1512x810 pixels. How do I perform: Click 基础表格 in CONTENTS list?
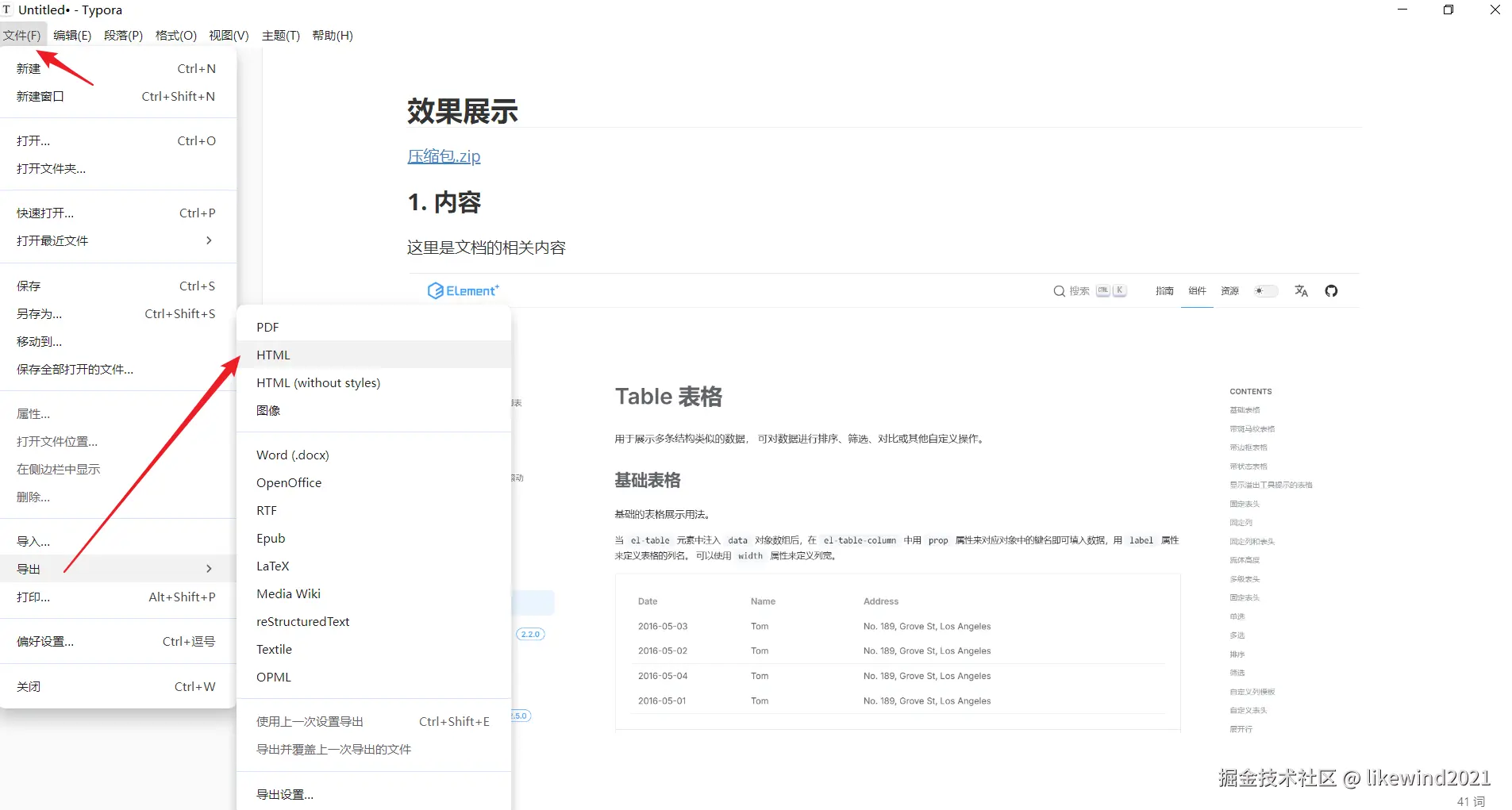click(x=1245, y=410)
